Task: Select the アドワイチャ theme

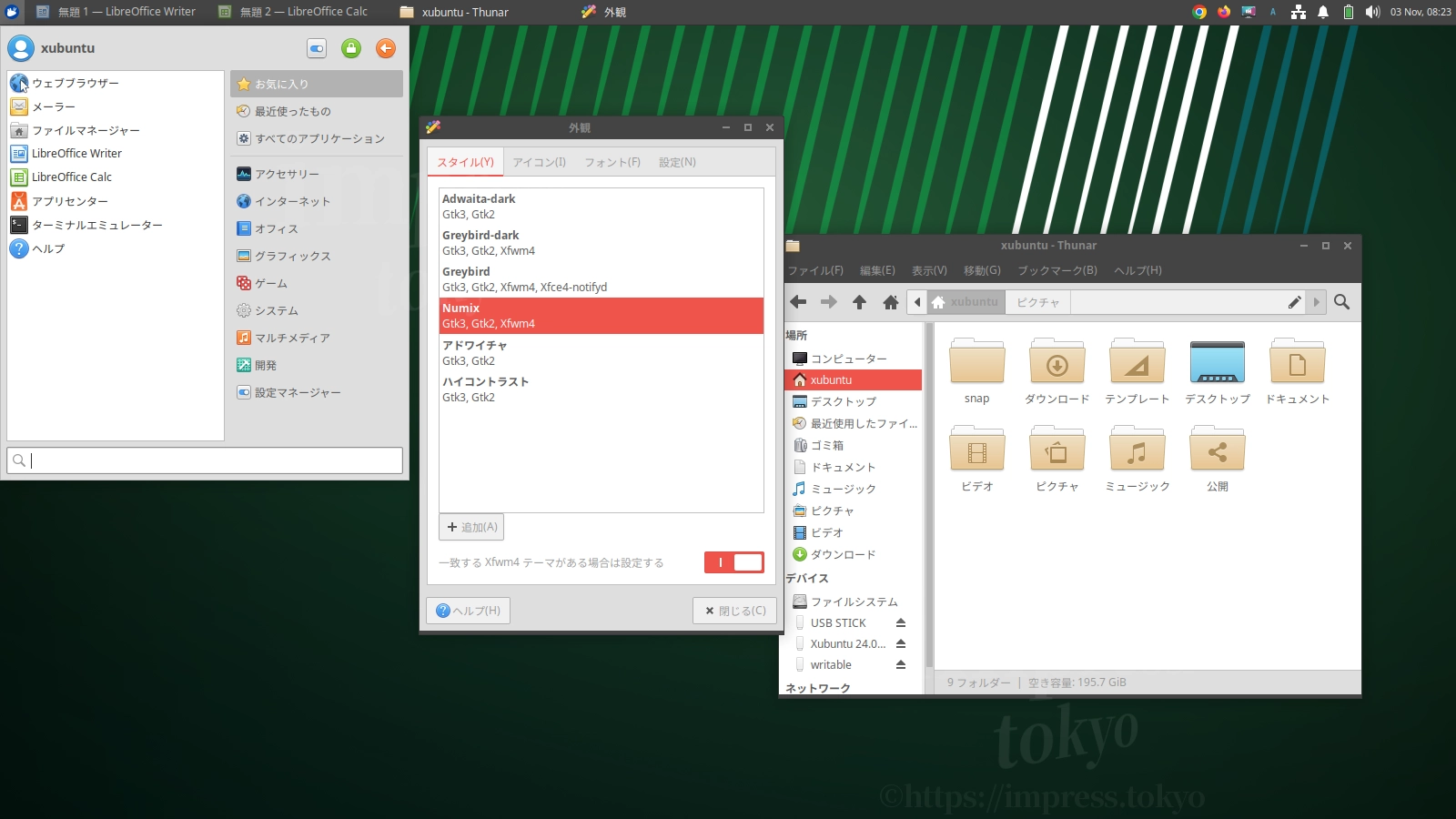Action: coord(602,353)
